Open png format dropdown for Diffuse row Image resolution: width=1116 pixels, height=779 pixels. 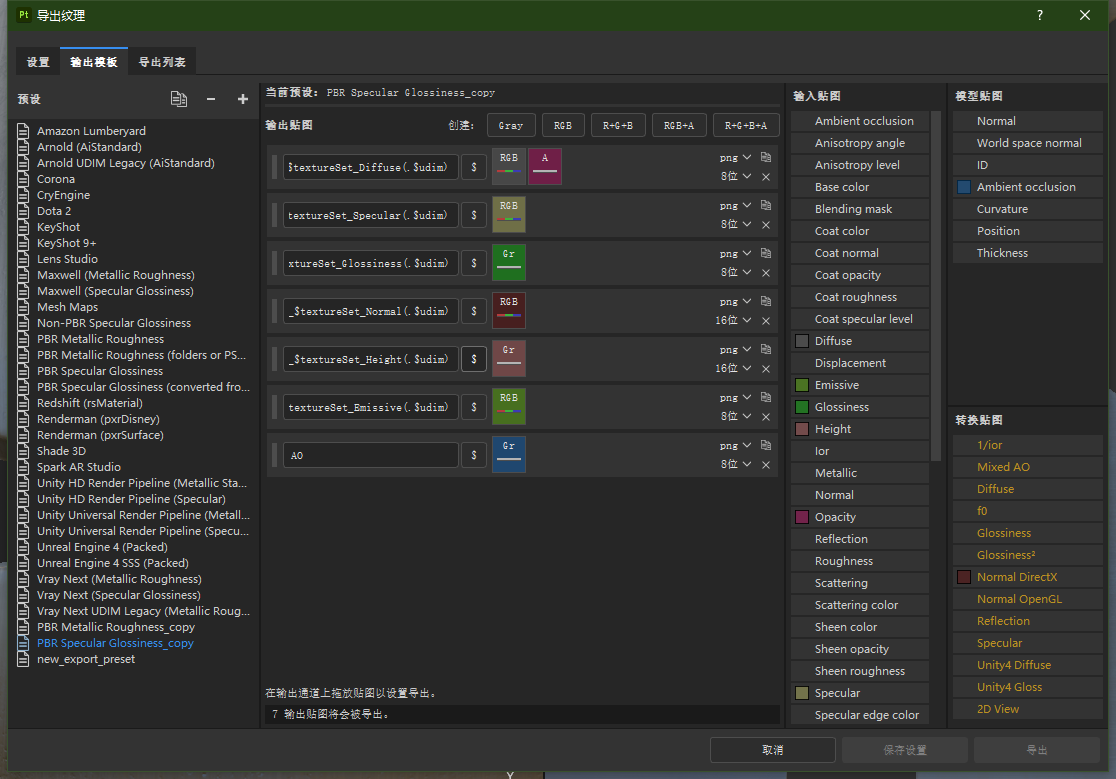coord(735,157)
